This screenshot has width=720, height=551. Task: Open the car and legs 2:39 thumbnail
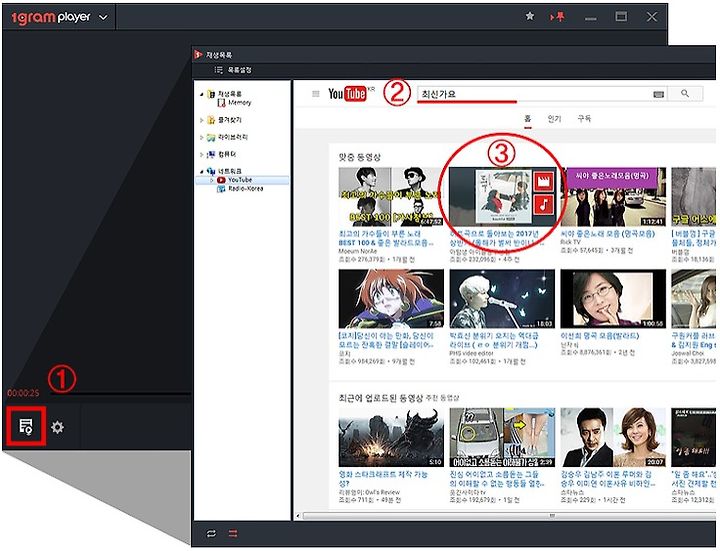click(502, 437)
